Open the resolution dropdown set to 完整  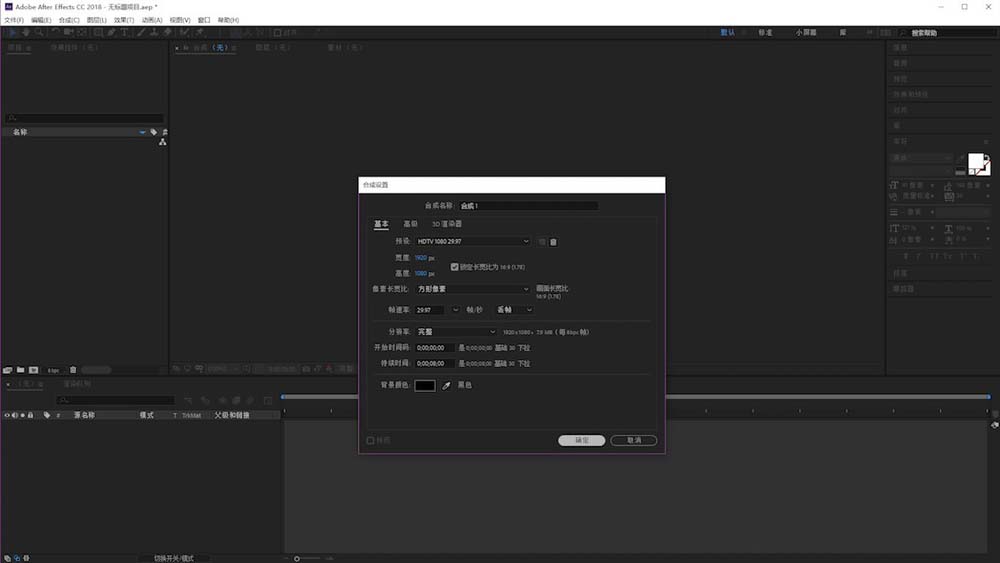[x=456, y=332]
